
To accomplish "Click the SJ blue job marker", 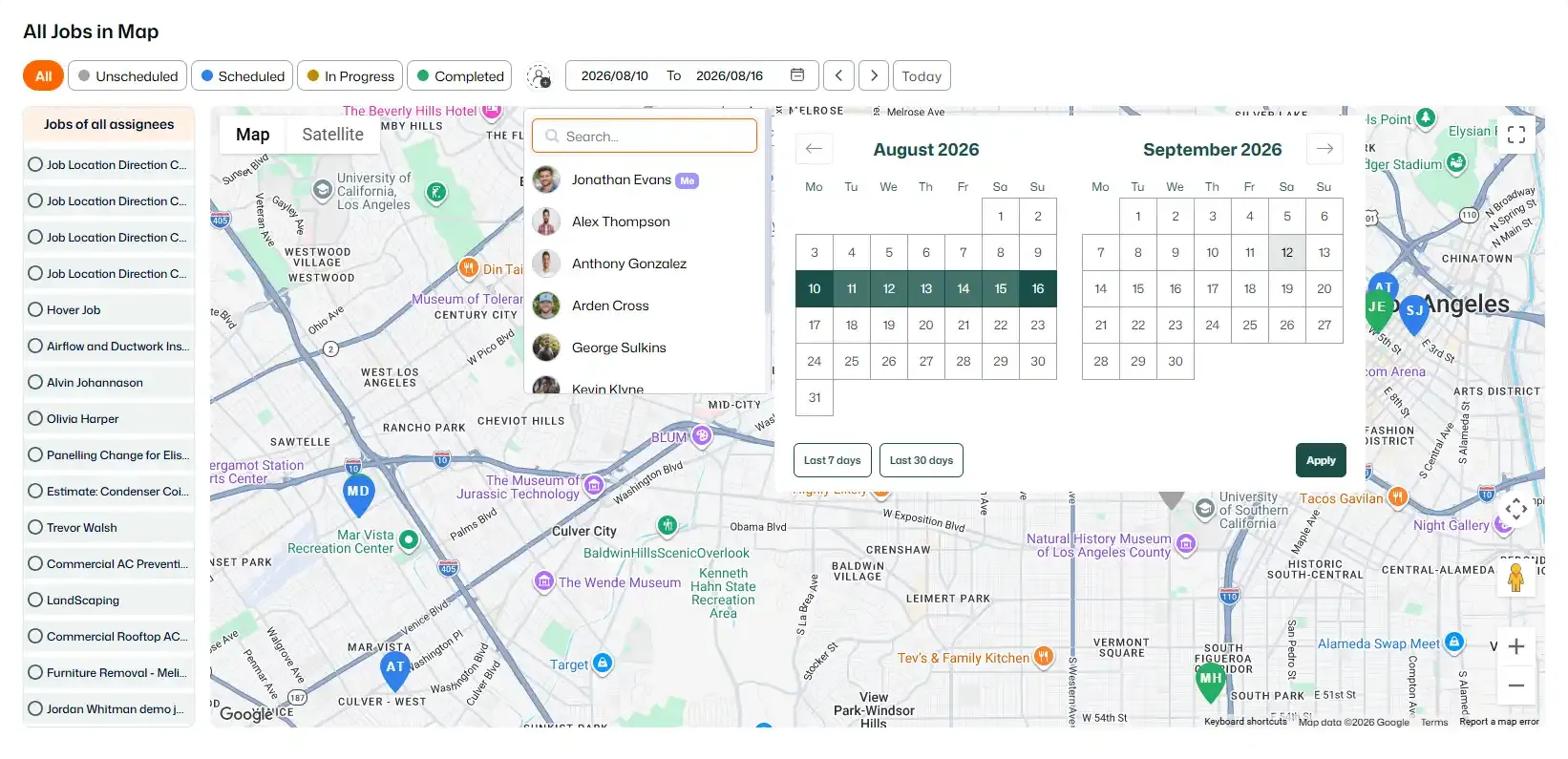I will point(1414,312).
